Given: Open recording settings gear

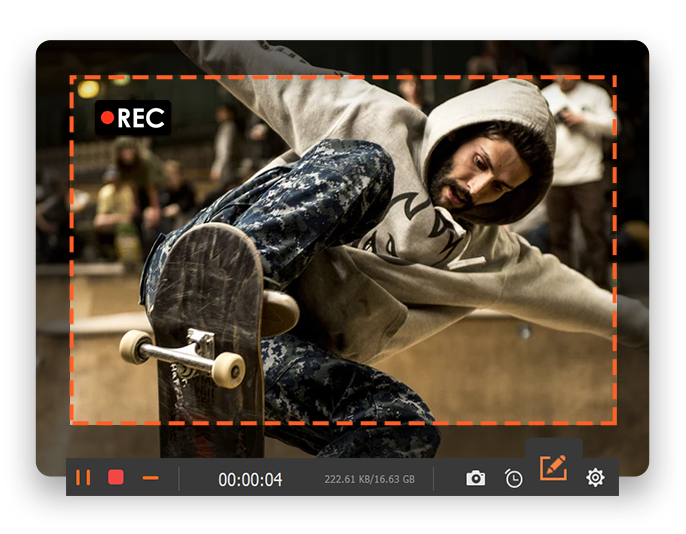Looking at the screenshot, I should (595, 478).
